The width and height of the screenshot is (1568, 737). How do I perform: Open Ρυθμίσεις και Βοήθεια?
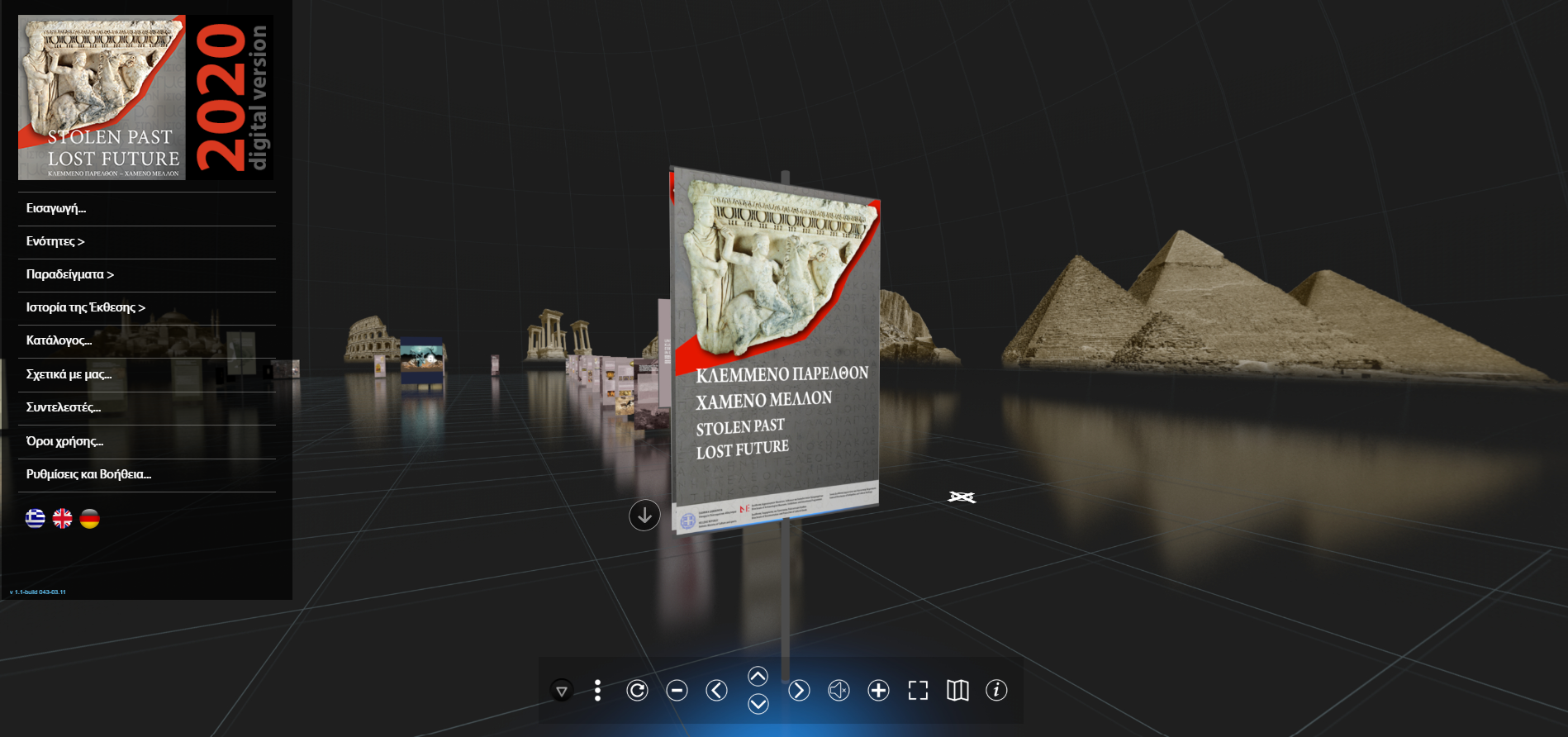coord(88,474)
